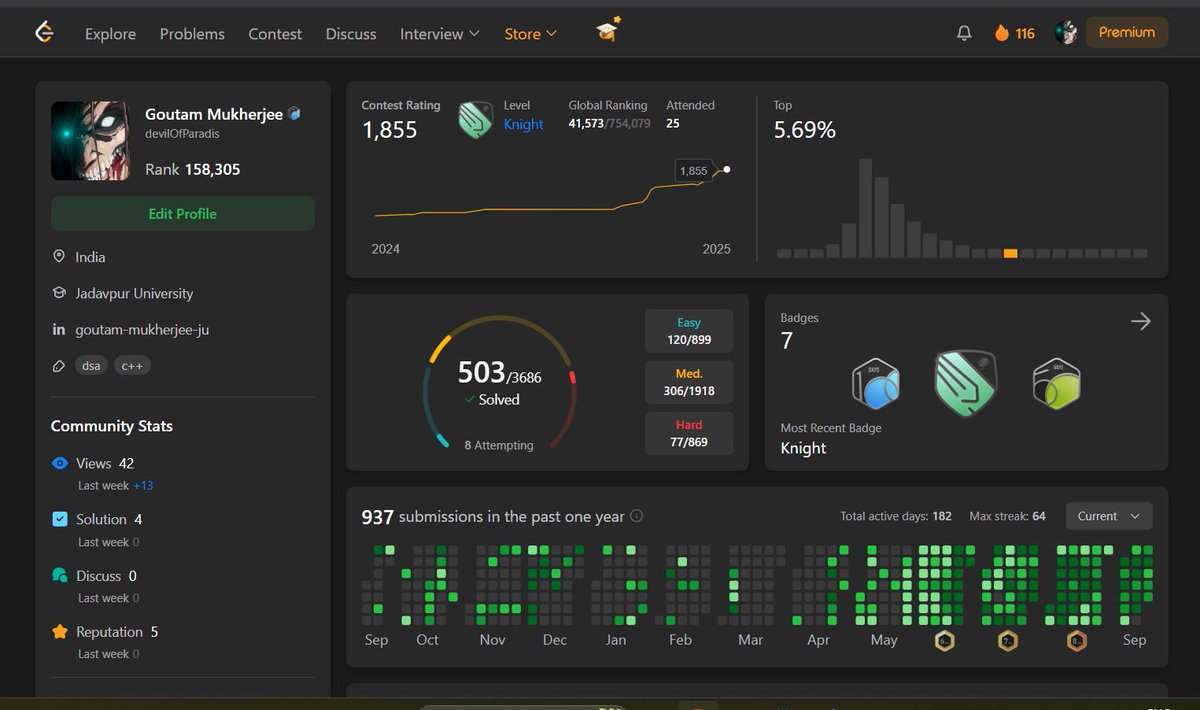Click the August monthly badge hexagon
The height and width of the screenshot is (710, 1200).
[1076, 640]
